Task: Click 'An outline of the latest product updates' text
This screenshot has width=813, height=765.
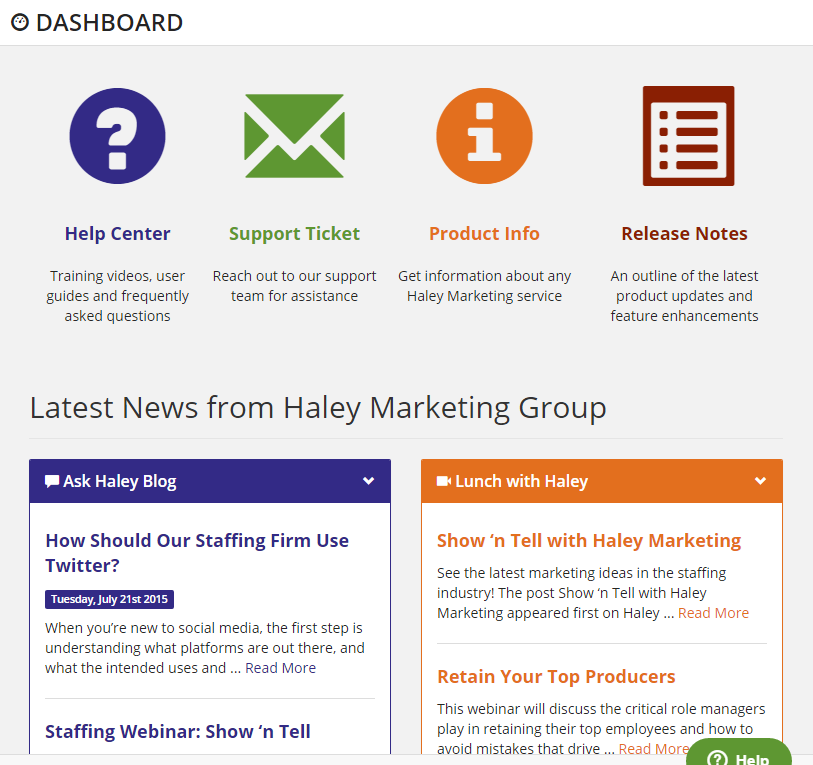Action: click(x=684, y=296)
